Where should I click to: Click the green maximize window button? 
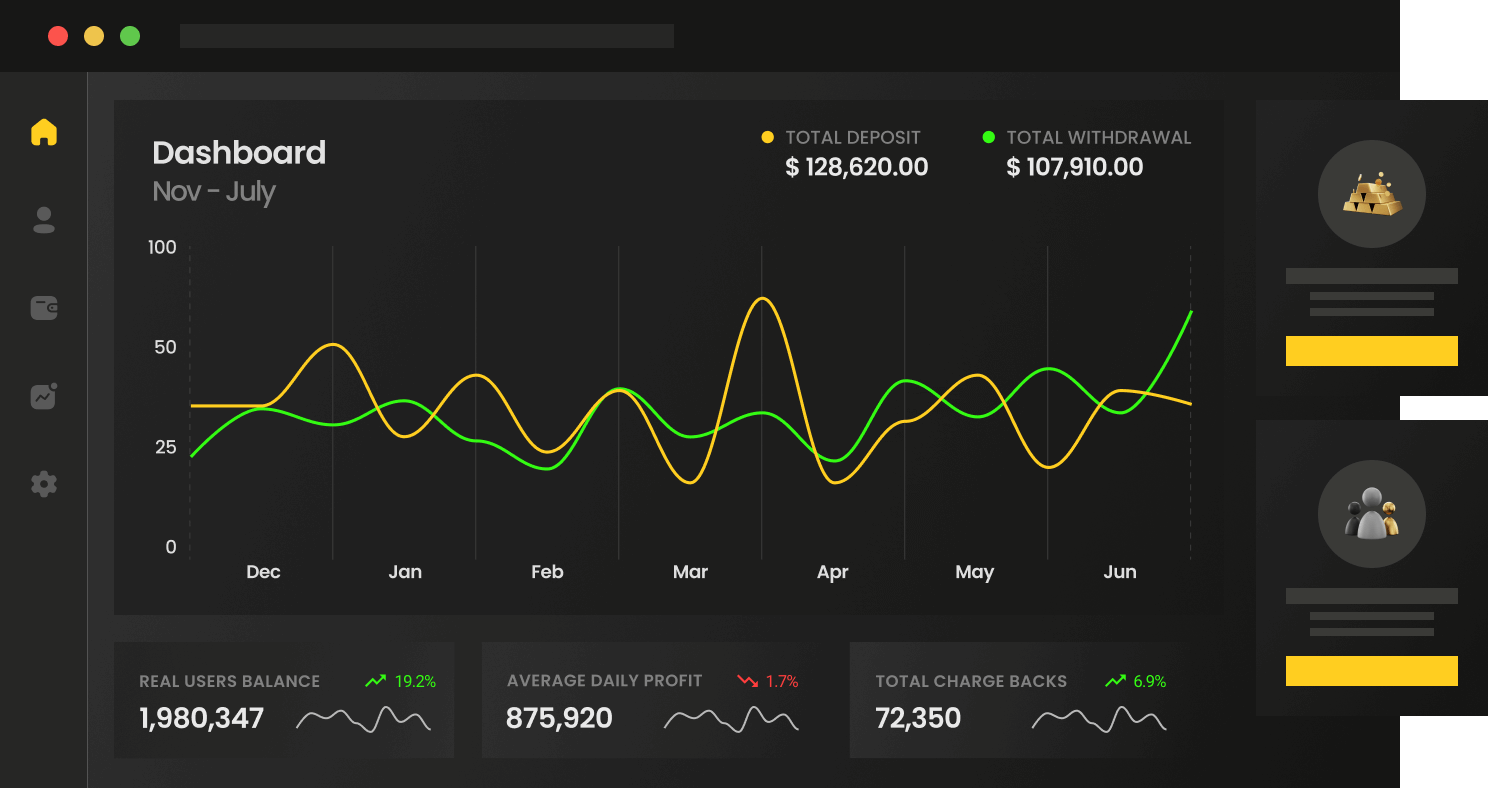coord(130,36)
